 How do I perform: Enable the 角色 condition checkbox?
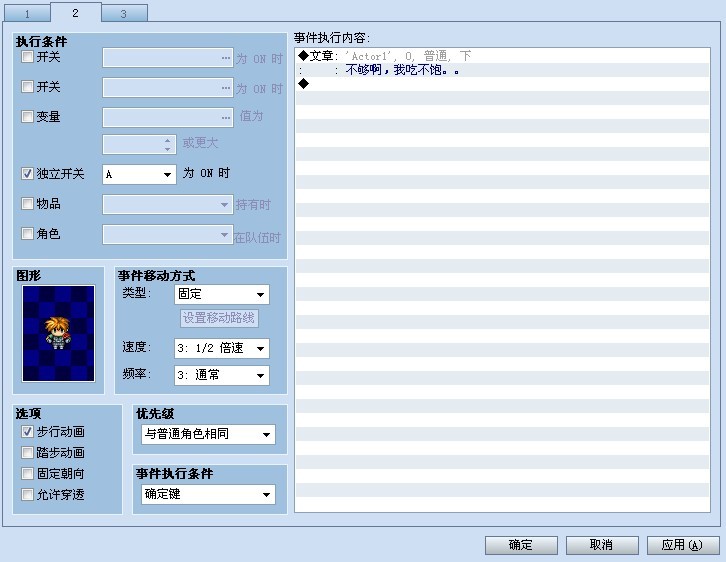(x=27, y=233)
